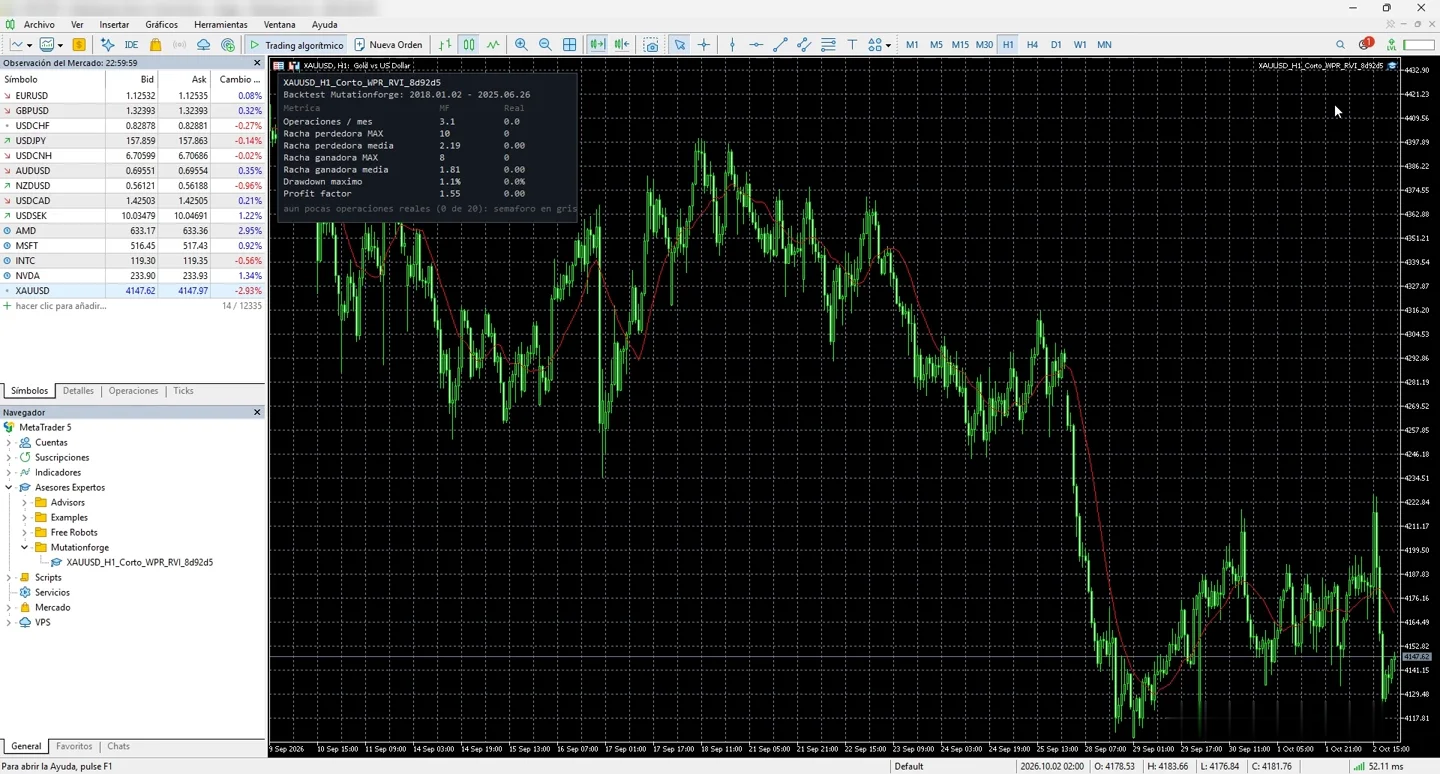This screenshot has width=1440, height=774.
Task: Expand the Cuentas node in Navegador
Action: click(x=9, y=443)
